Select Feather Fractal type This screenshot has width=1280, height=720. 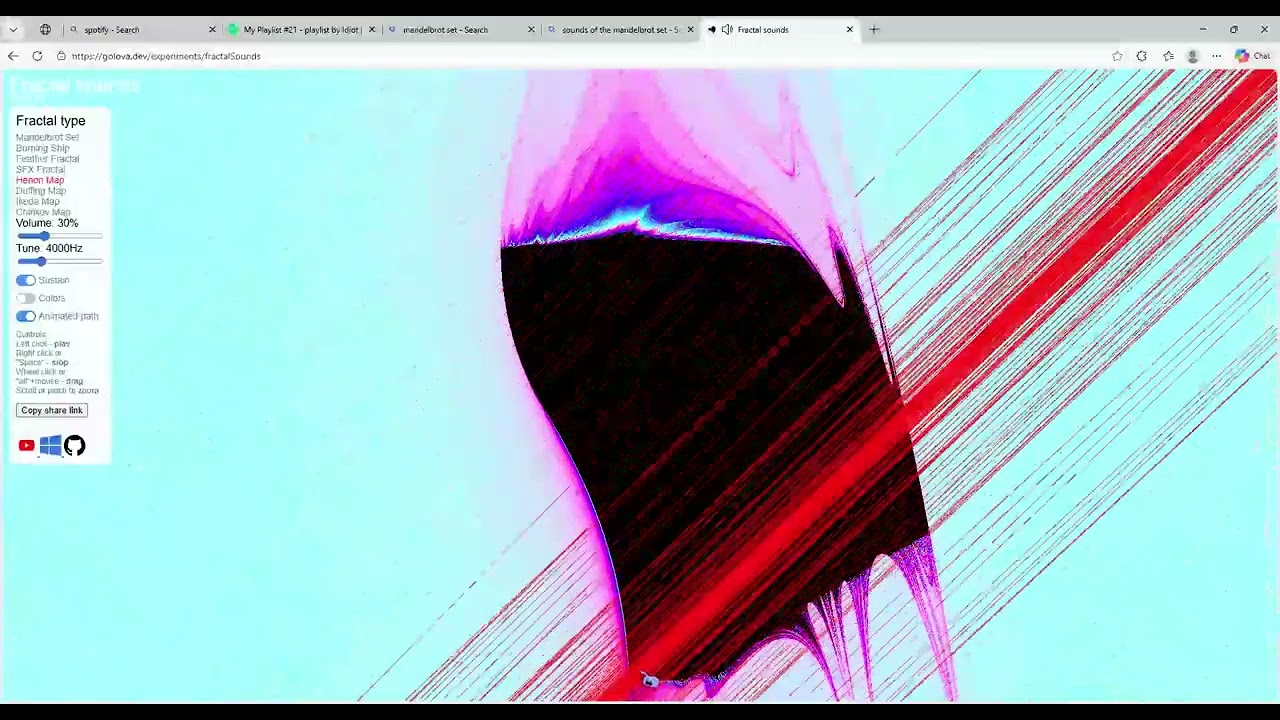(47, 159)
